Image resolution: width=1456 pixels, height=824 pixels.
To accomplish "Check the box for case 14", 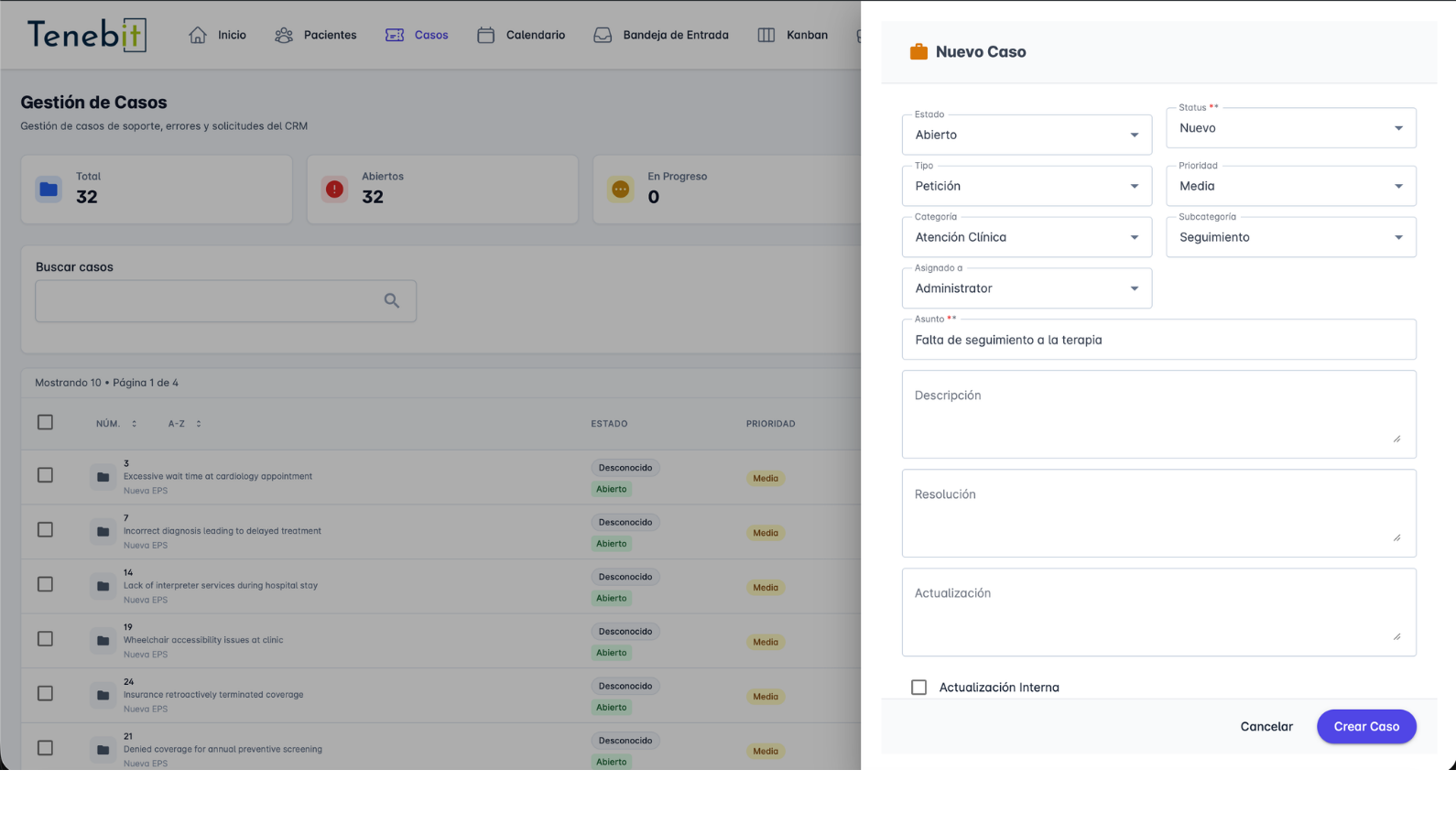I will (x=45, y=584).
